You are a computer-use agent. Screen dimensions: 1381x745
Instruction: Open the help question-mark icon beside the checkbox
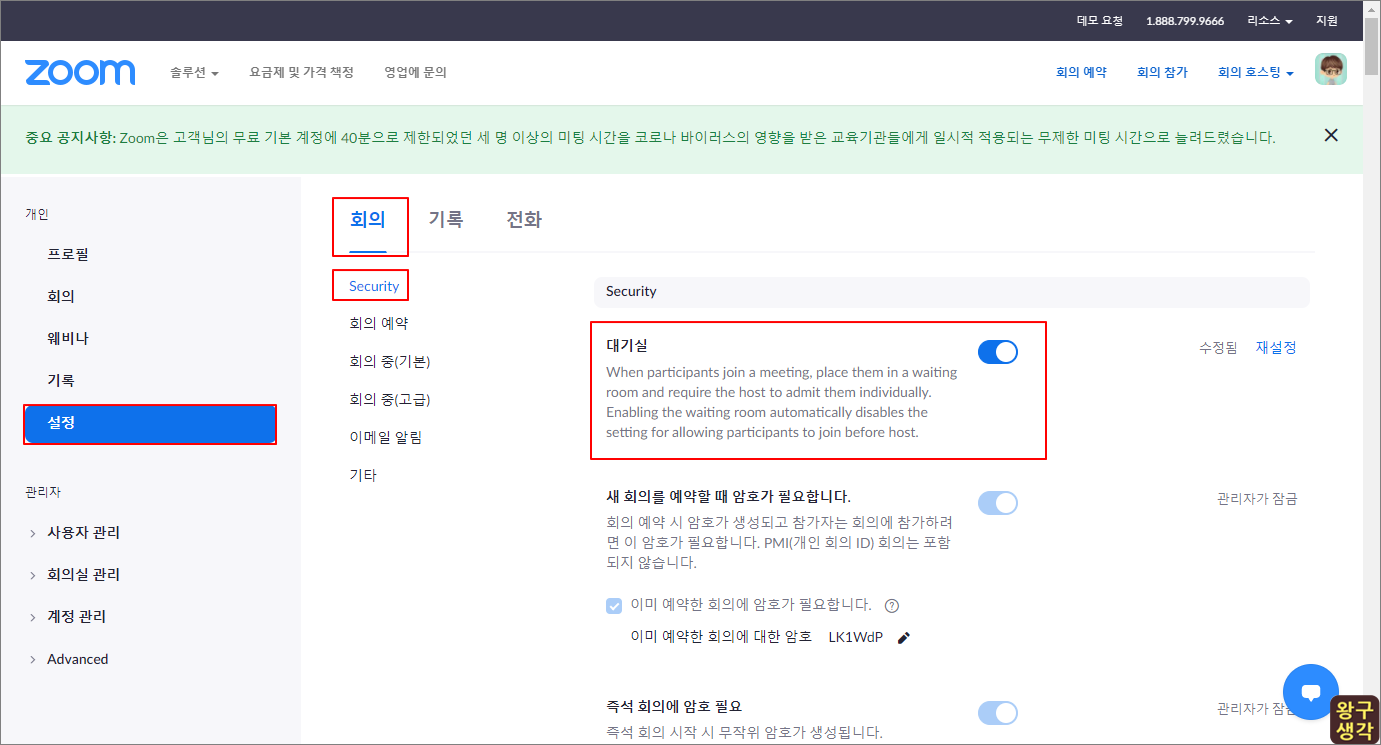[892, 605]
